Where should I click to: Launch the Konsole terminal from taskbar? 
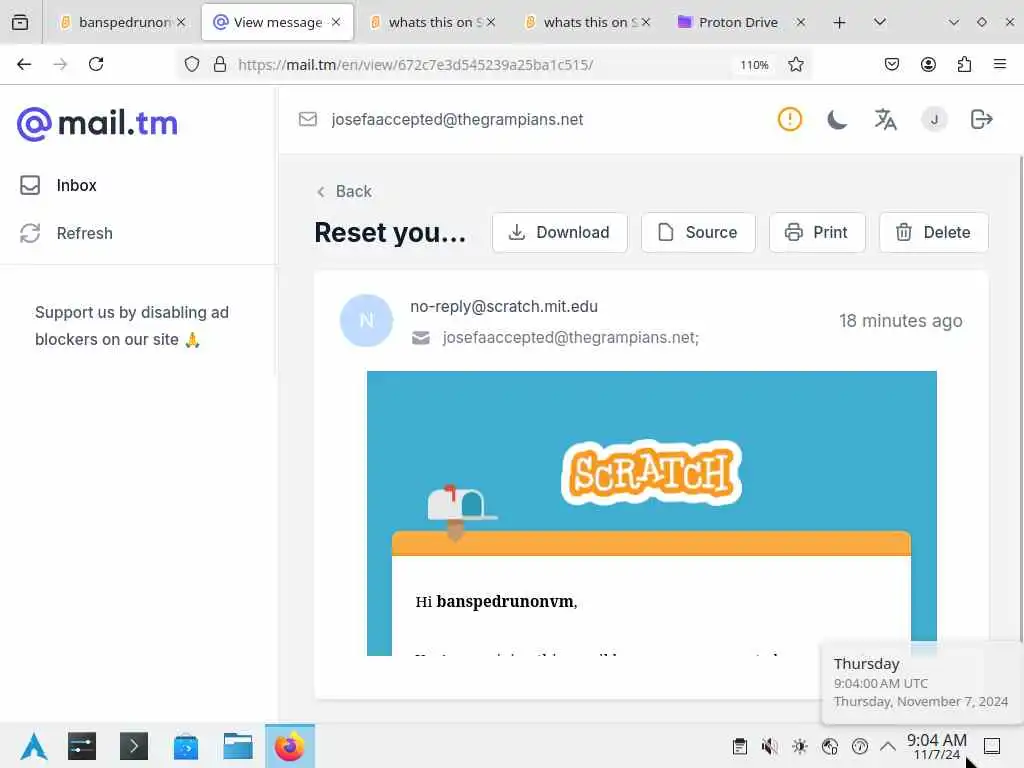(x=134, y=746)
